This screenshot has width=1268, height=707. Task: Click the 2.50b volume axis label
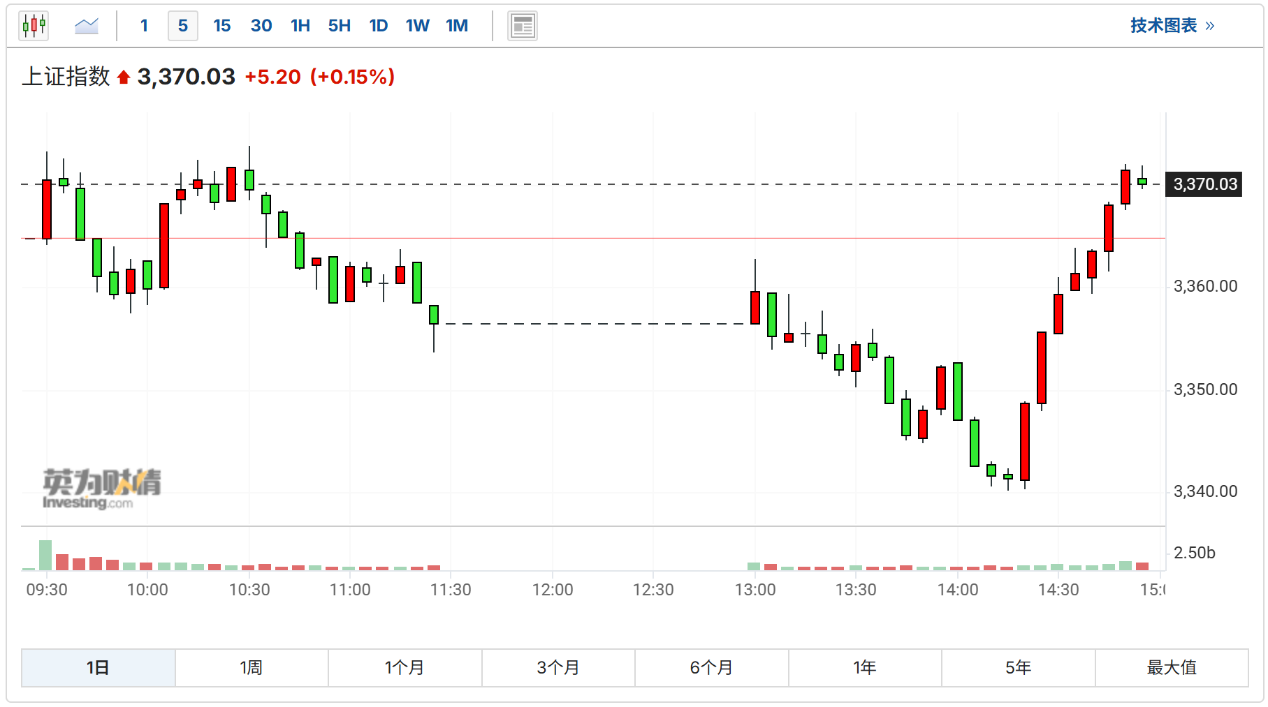coord(1194,553)
